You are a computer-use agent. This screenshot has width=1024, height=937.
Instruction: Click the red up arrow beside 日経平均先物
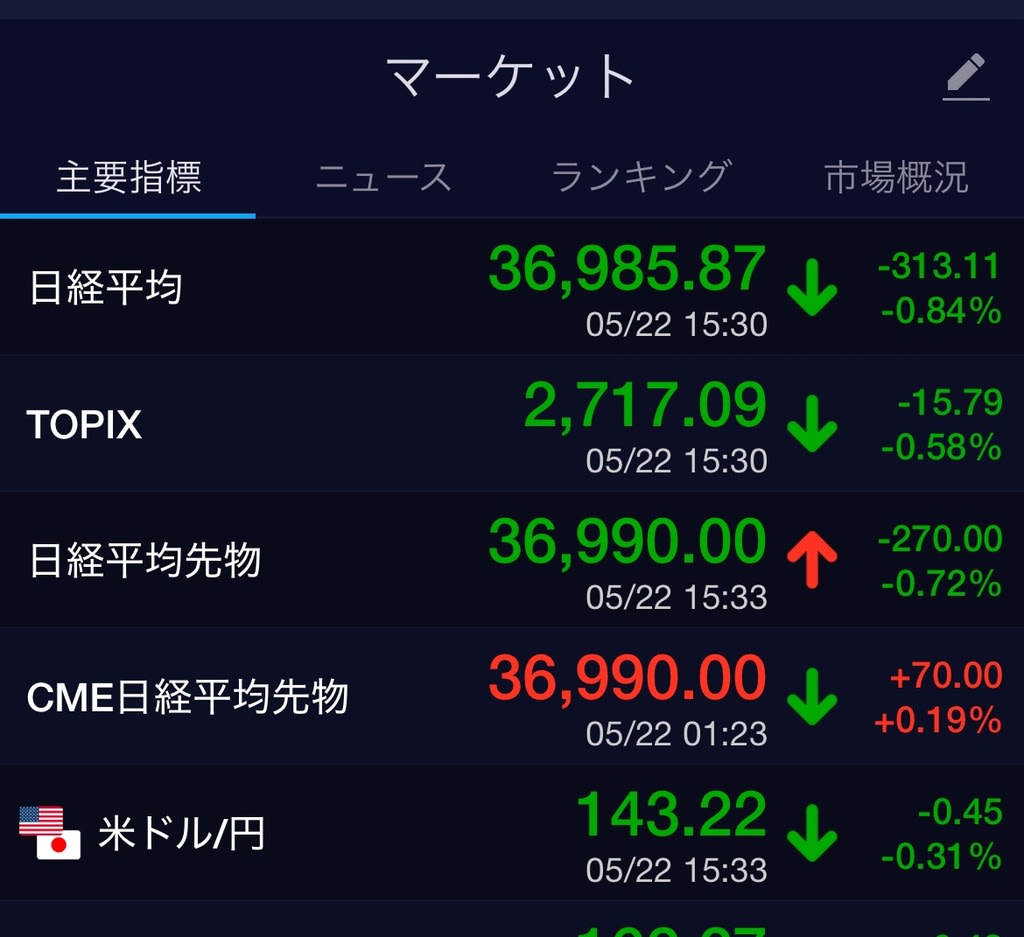coord(812,560)
